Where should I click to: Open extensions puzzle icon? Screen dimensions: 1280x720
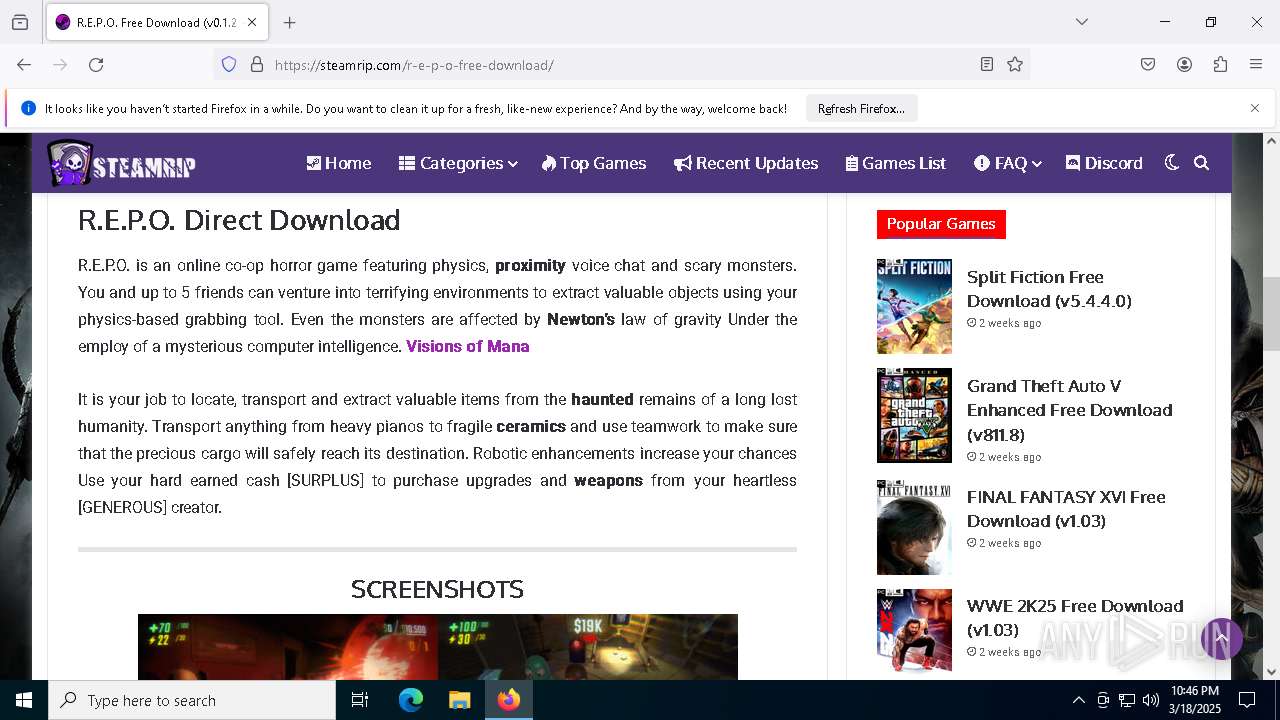click(1220, 64)
